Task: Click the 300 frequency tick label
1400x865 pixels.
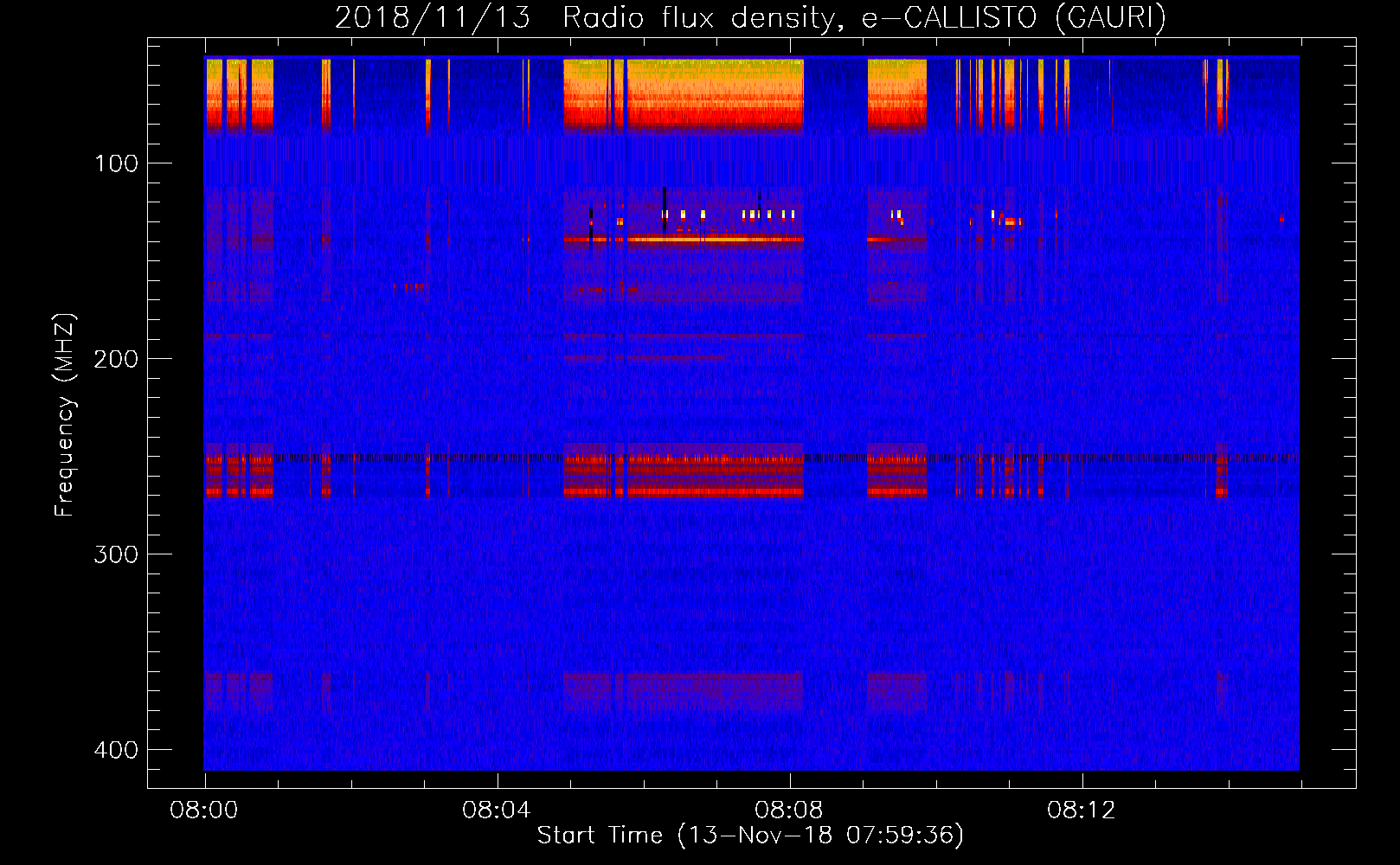Action: (x=116, y=554)
